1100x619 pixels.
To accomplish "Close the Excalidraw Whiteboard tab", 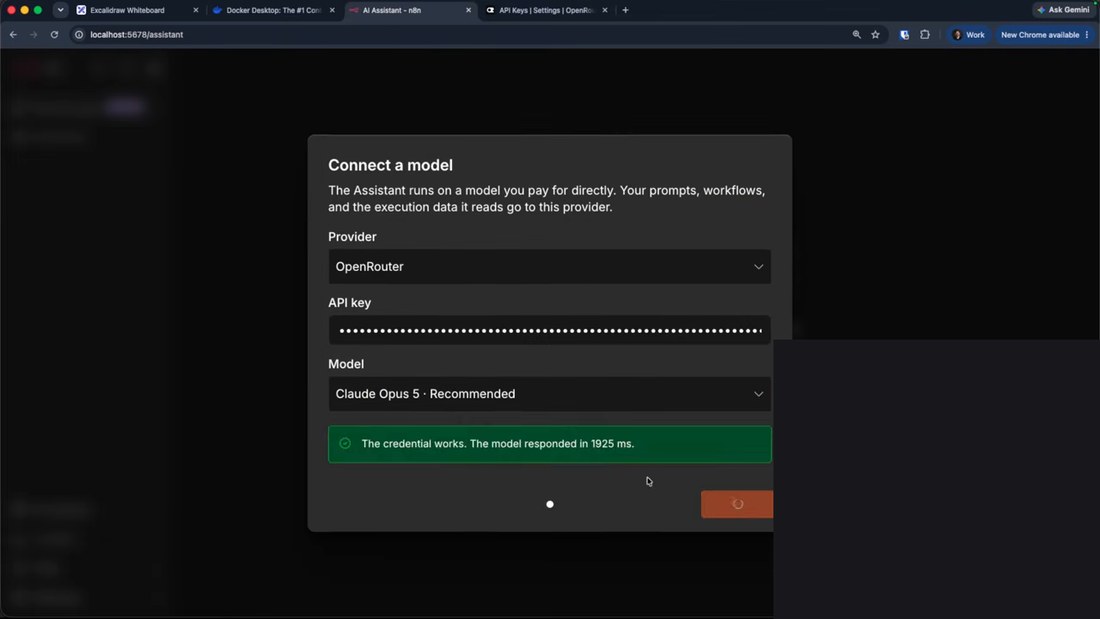I will point(196,11).
